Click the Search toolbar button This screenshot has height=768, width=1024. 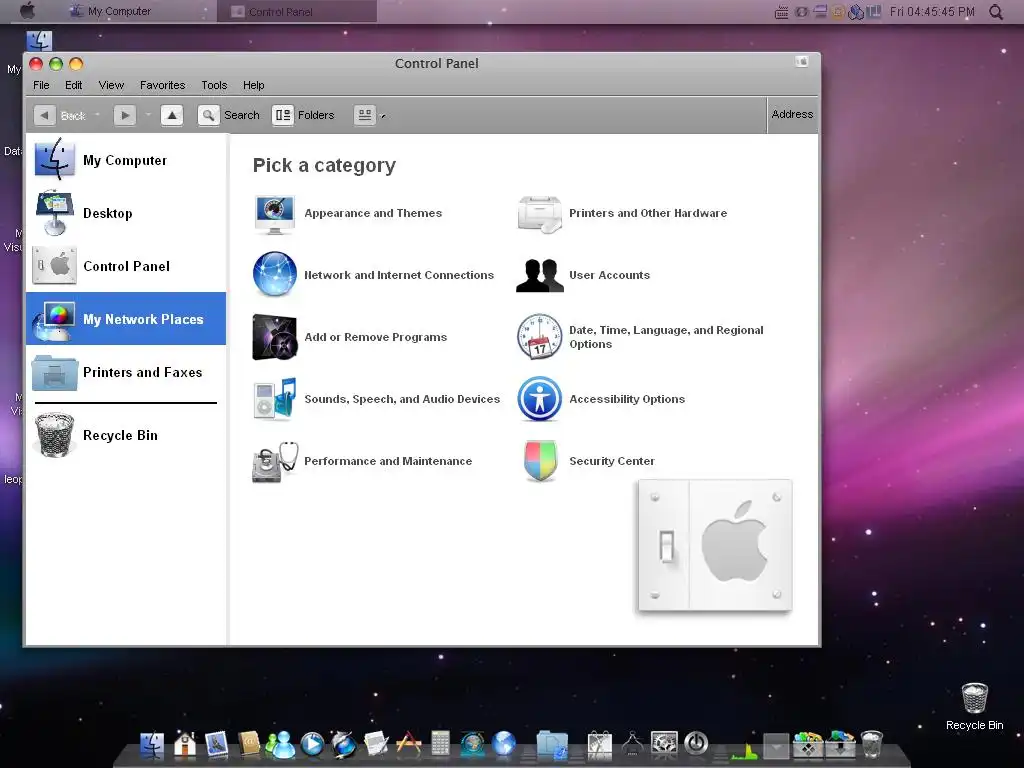[x=229, y=116]
